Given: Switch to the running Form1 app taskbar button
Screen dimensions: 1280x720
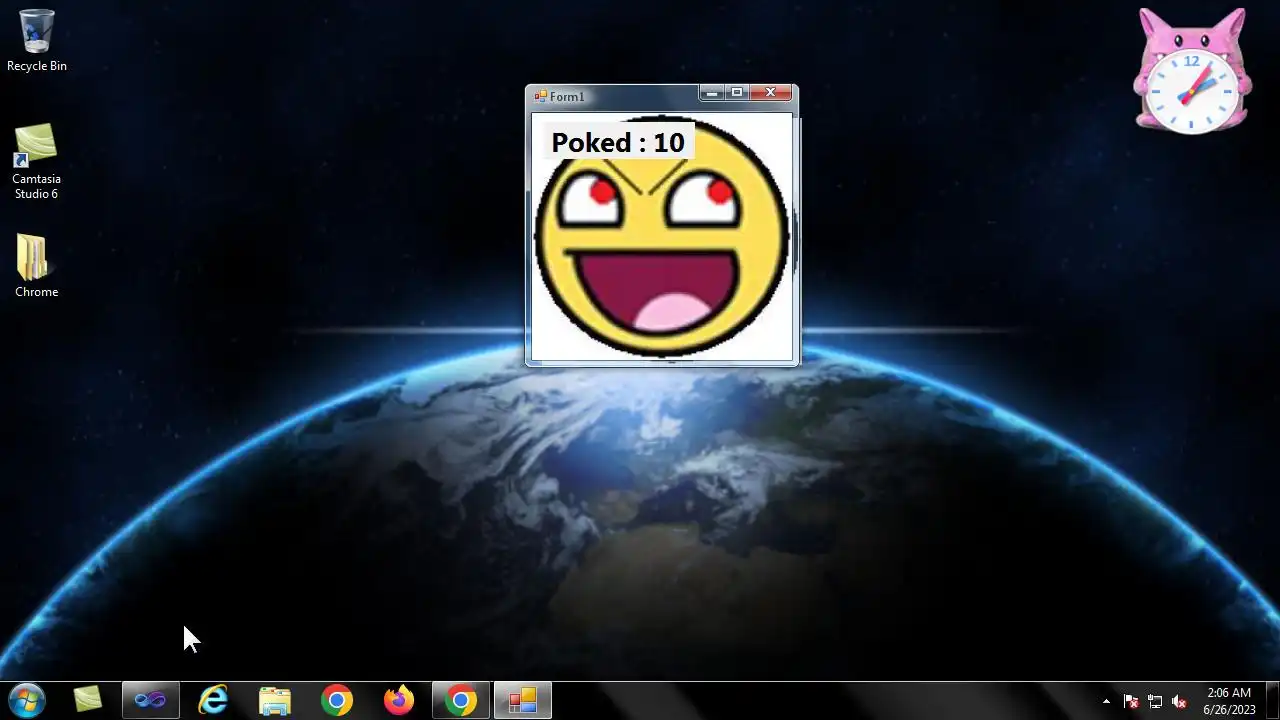Looking at the screenshot, I should (x=522, y=700).
